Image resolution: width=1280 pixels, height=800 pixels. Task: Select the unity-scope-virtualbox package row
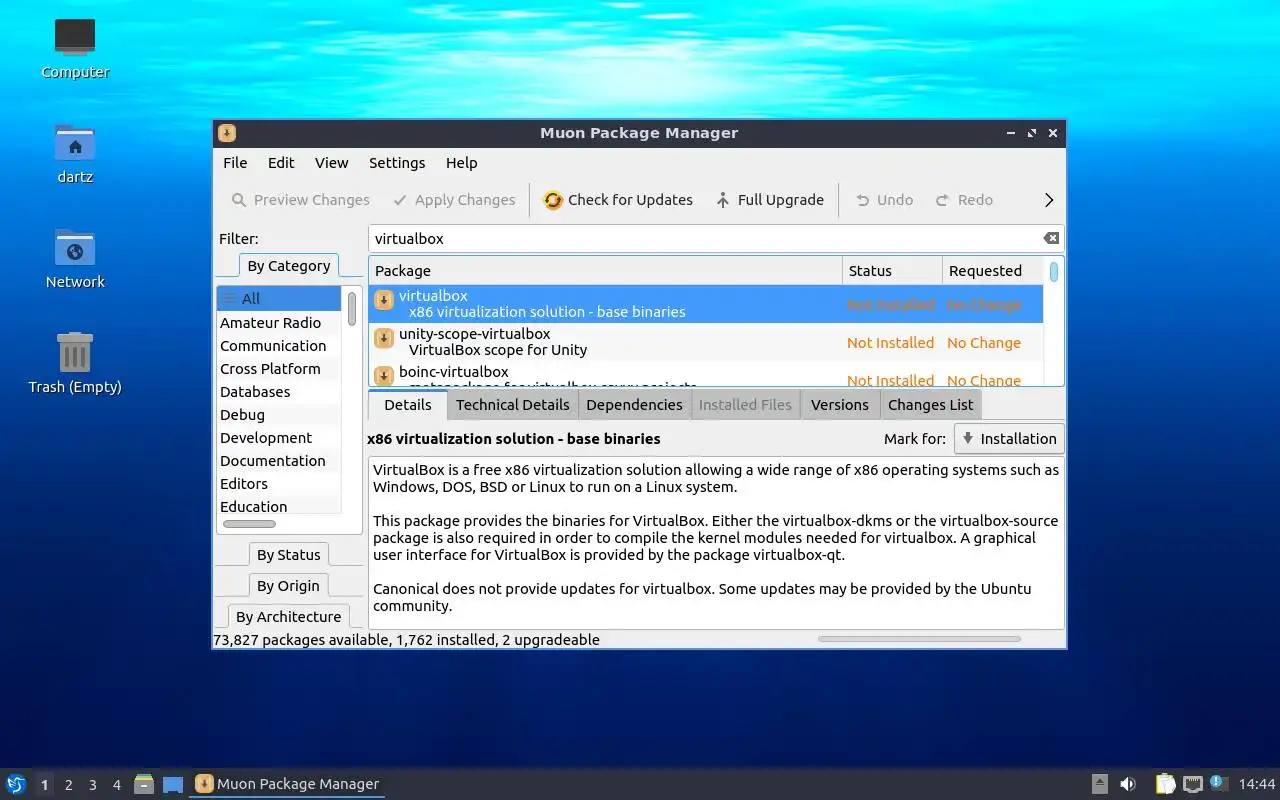(x=706, y=342)
